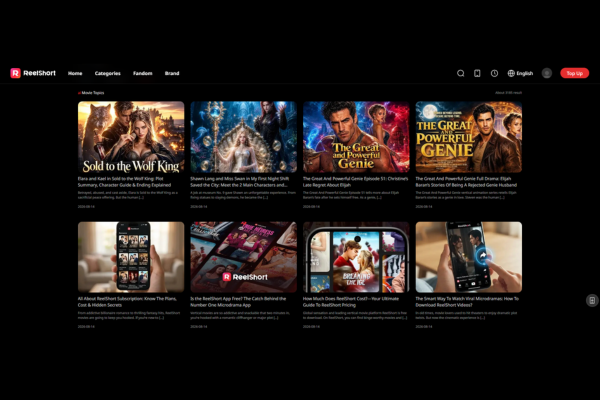Open Sold to the Wolf King thumbnail
Image resolution: width=600 pixels, height=400 pixels.
131,137
